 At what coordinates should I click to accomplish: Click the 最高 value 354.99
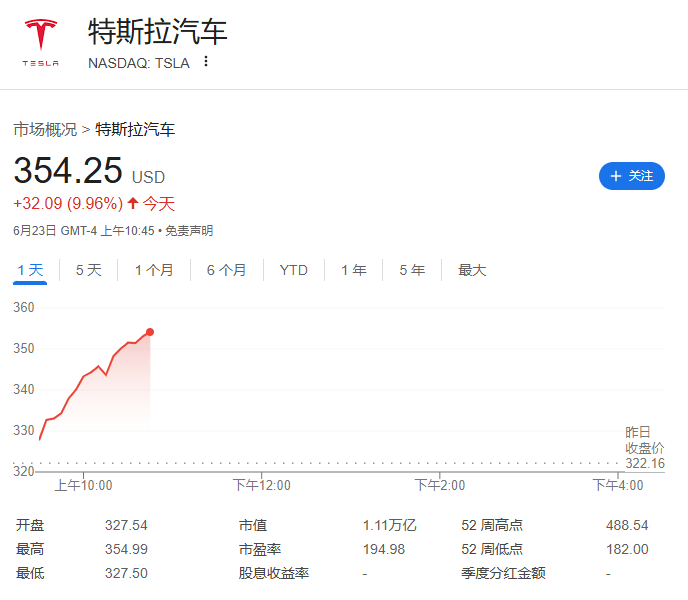[126, 550]
